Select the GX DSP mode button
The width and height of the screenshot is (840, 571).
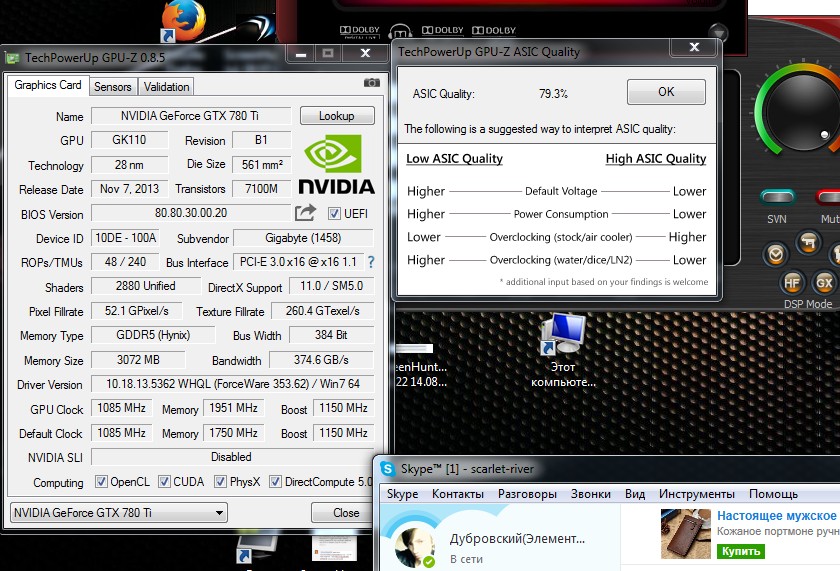point(824,283)
